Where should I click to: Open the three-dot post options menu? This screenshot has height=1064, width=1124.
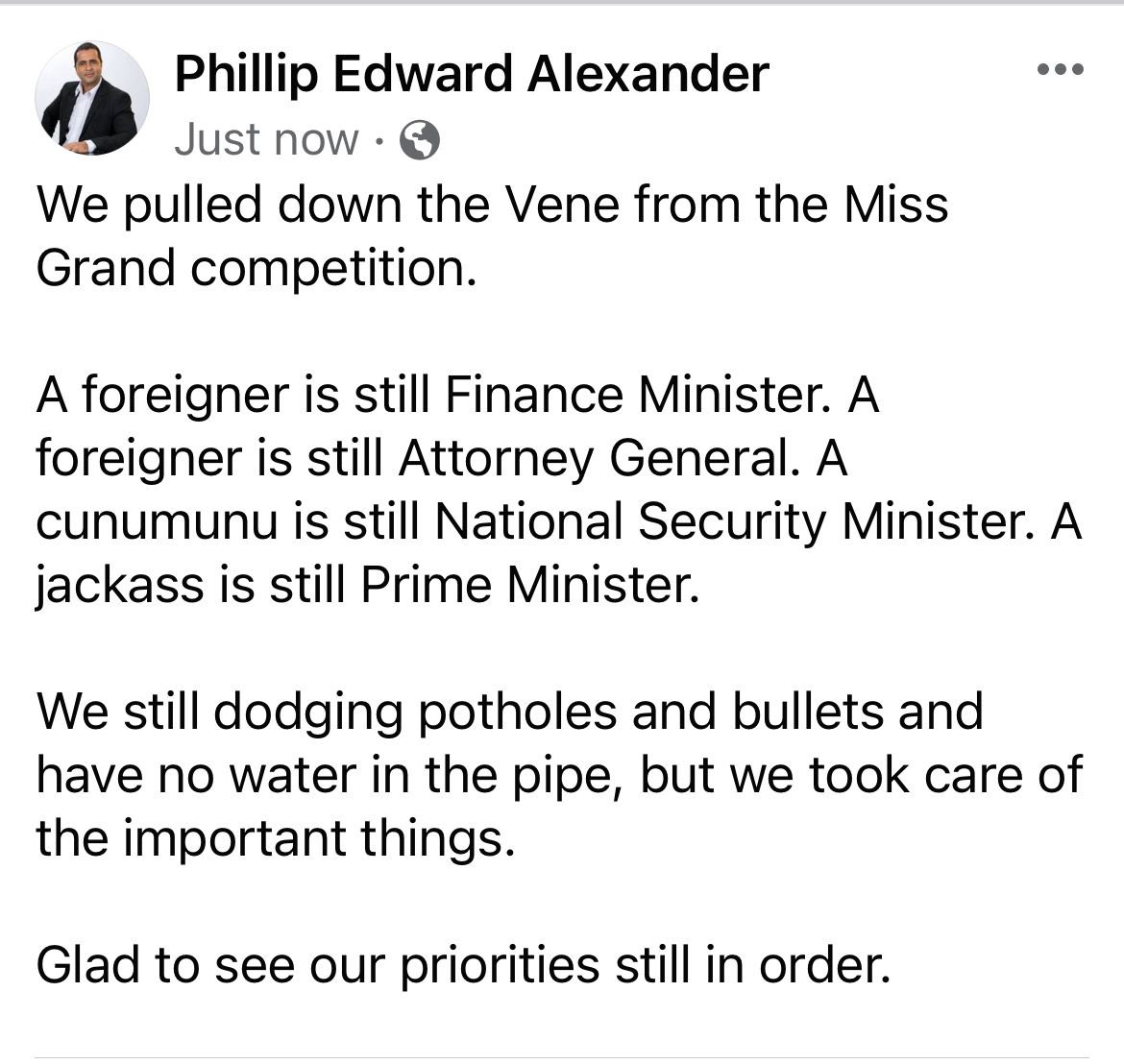point(1061,69)
